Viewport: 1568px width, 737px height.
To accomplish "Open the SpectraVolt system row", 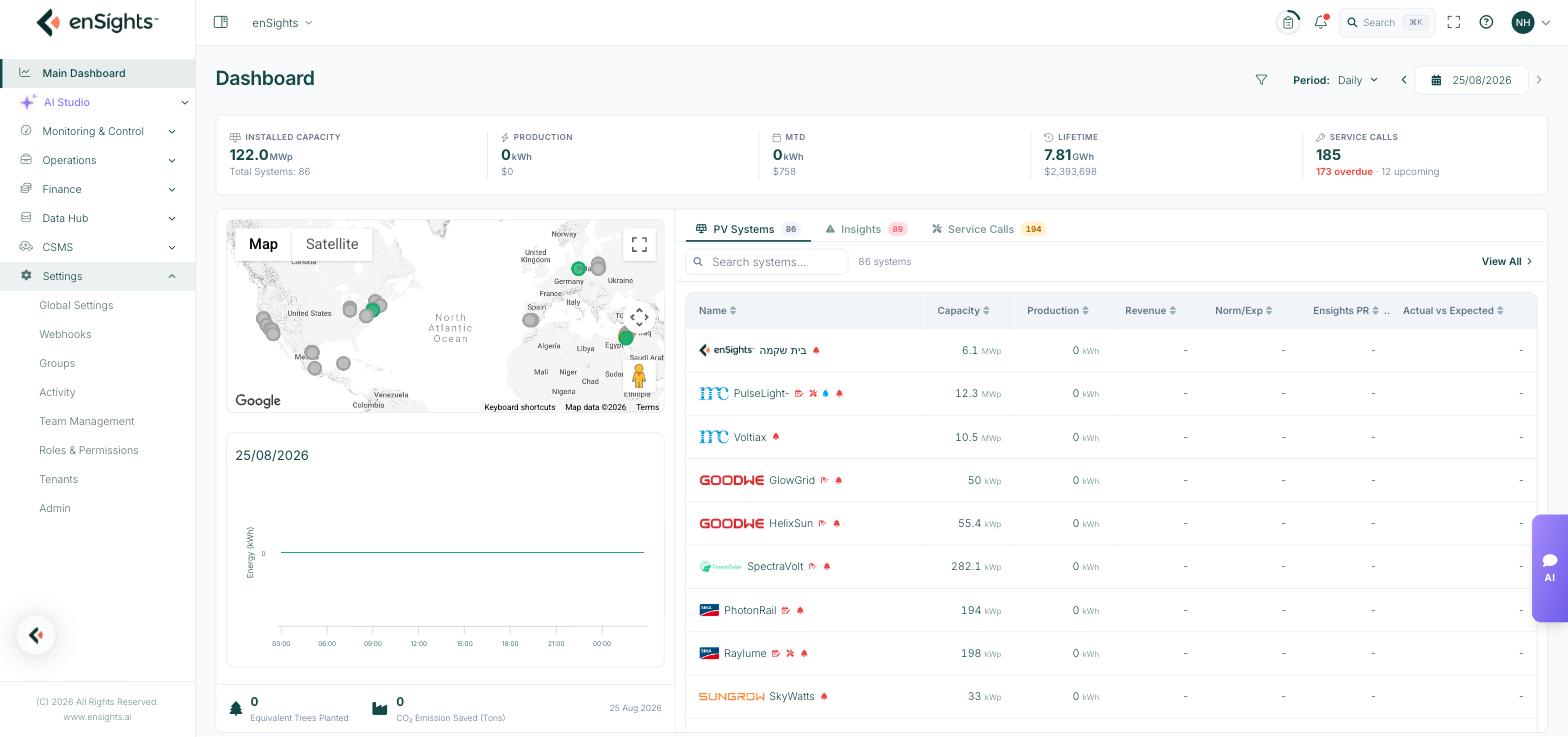I will (x=1111, y=566).
